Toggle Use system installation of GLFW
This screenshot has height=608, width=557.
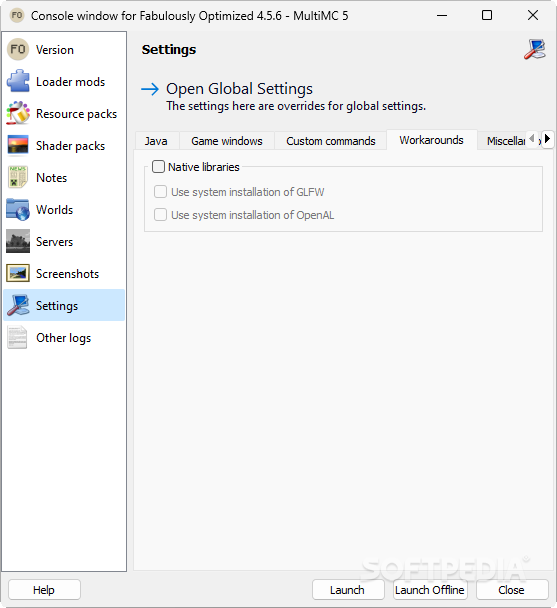pyautogui.click(x=160, y=192)
